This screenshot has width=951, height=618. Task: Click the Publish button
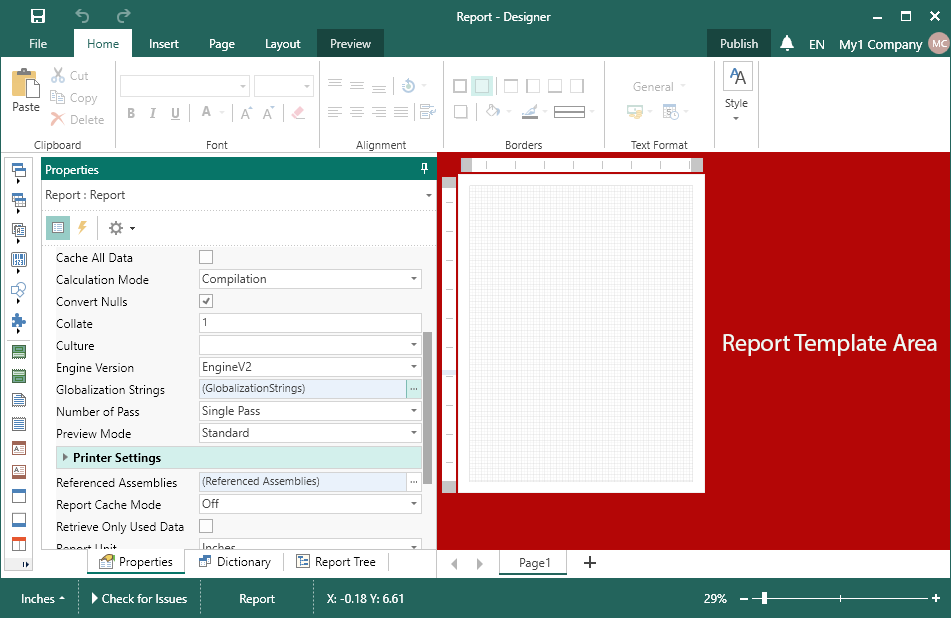(738, 44)
